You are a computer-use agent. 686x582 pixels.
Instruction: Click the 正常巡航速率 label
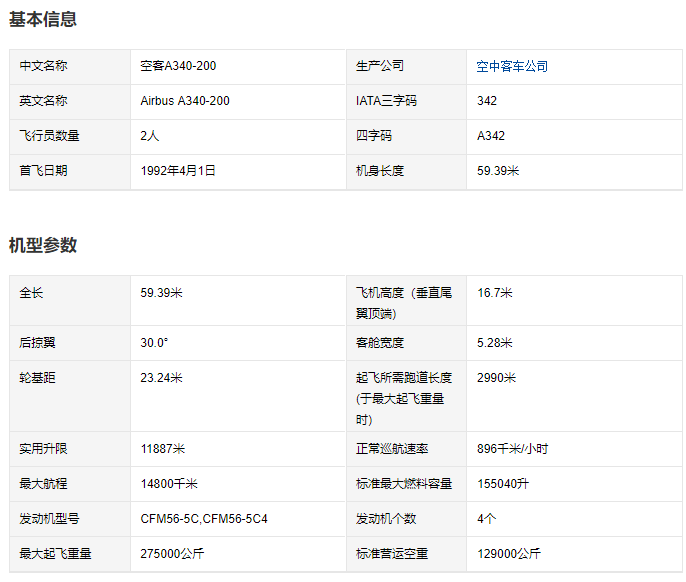(392, 449)
